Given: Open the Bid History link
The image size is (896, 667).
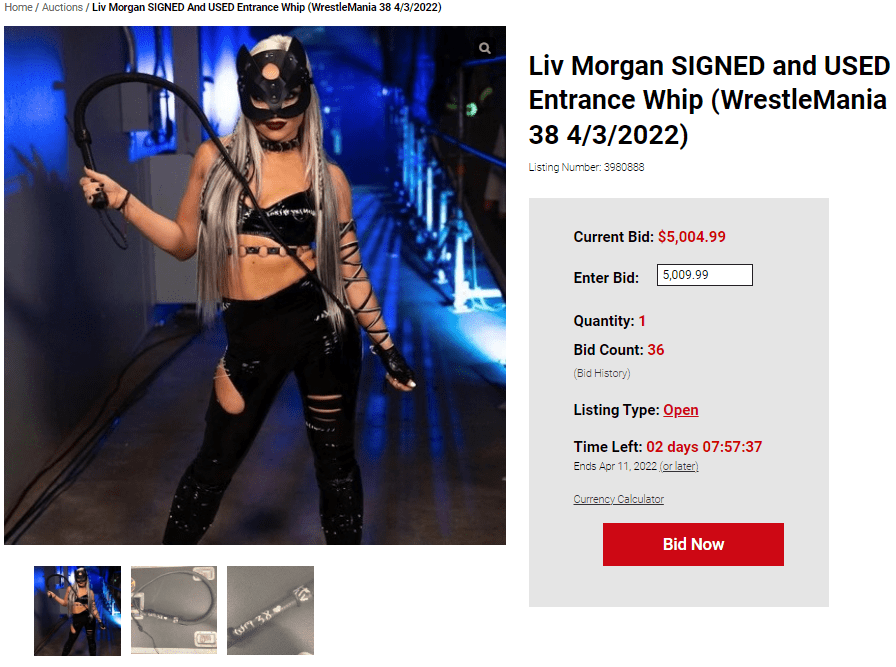Looking at the screenshot, I should 602,373.
